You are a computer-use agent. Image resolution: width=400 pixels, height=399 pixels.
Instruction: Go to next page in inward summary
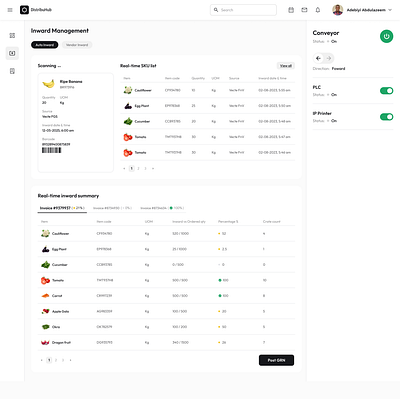click(70, 360)
